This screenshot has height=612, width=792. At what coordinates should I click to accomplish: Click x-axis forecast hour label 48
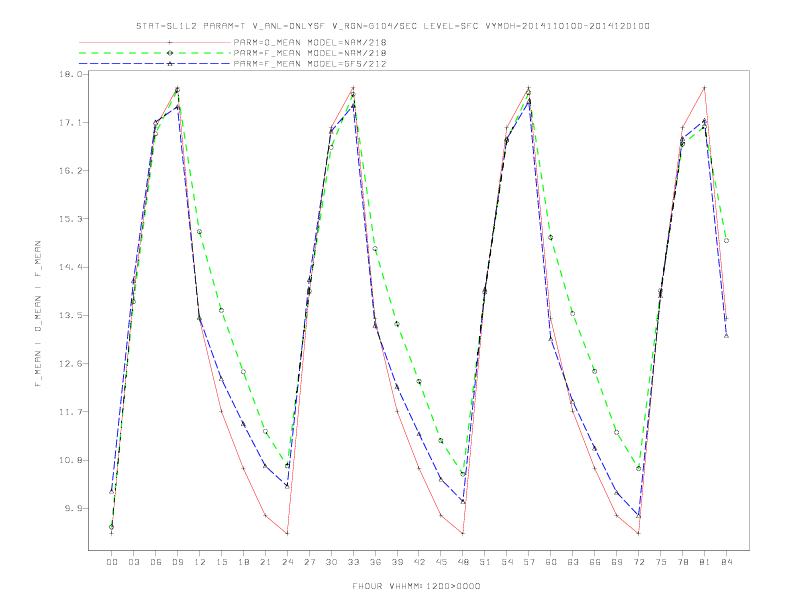[463, 562]
